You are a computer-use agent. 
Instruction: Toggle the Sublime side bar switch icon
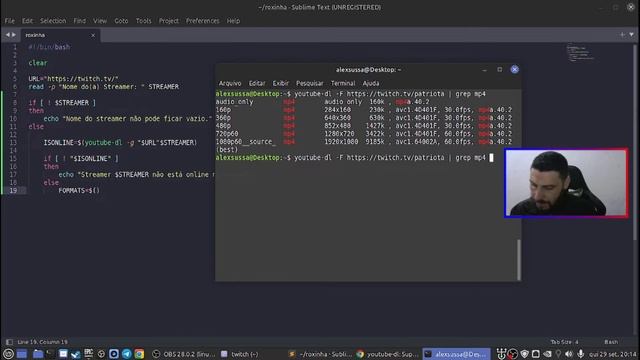9,342
